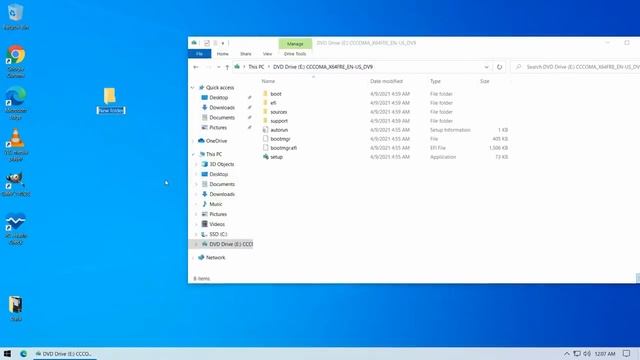Click the Manage contextual tab
640x360 pixels.
click(295, 44)
